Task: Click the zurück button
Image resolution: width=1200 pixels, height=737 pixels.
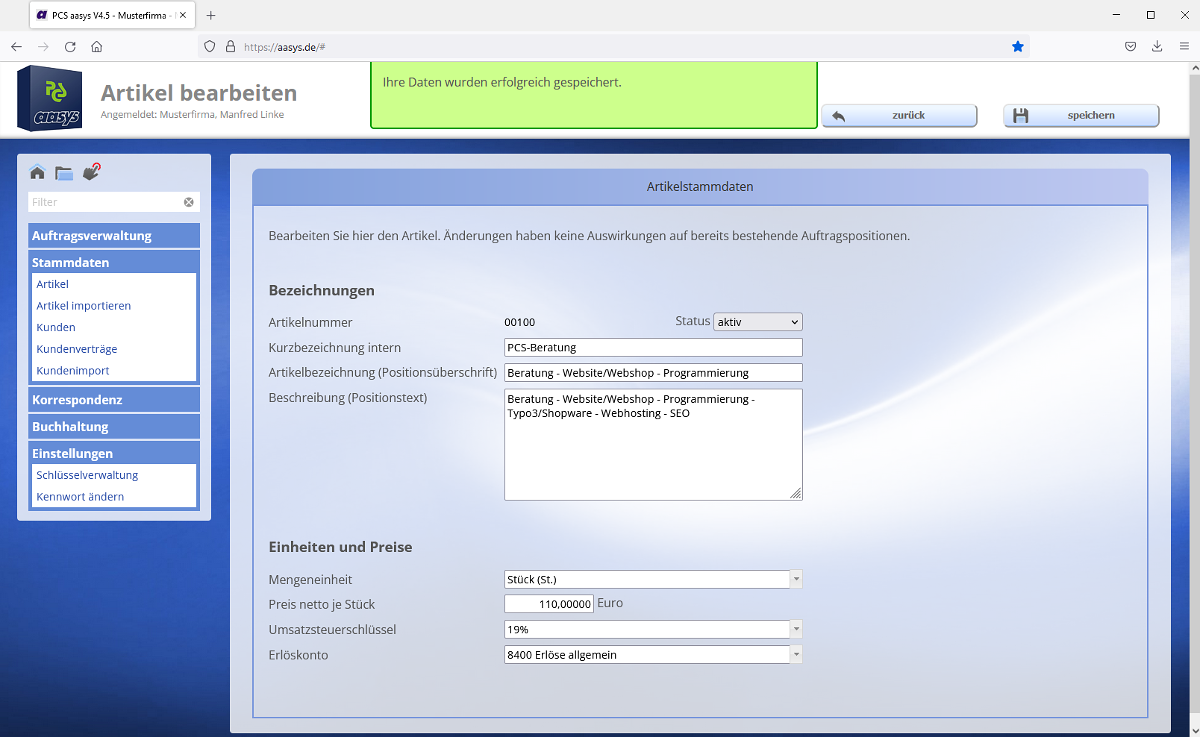Action: (x=899, y=115)
